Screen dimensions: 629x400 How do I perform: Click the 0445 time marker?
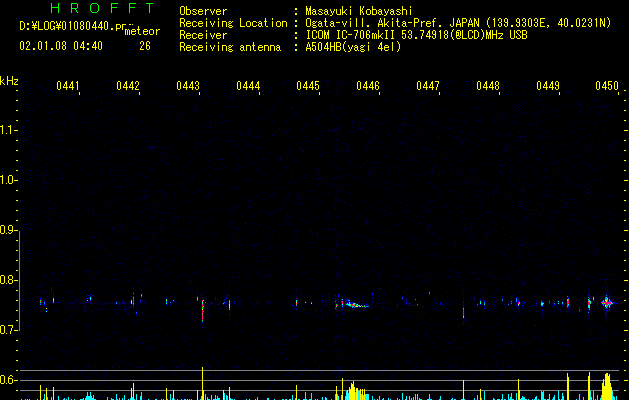308,86
